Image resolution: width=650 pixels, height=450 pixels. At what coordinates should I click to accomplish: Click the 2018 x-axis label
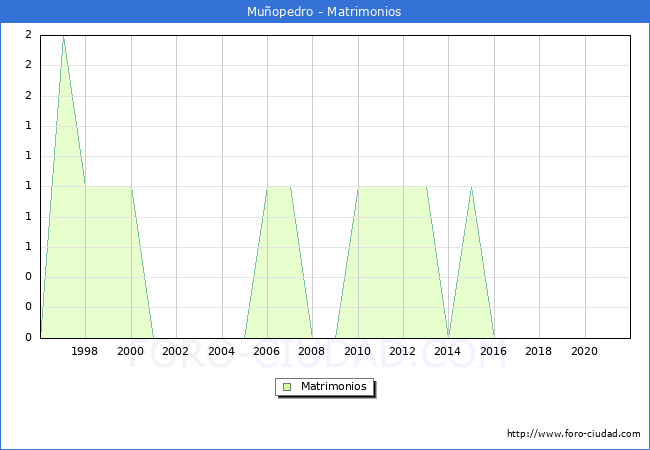[x=538, y=351]
